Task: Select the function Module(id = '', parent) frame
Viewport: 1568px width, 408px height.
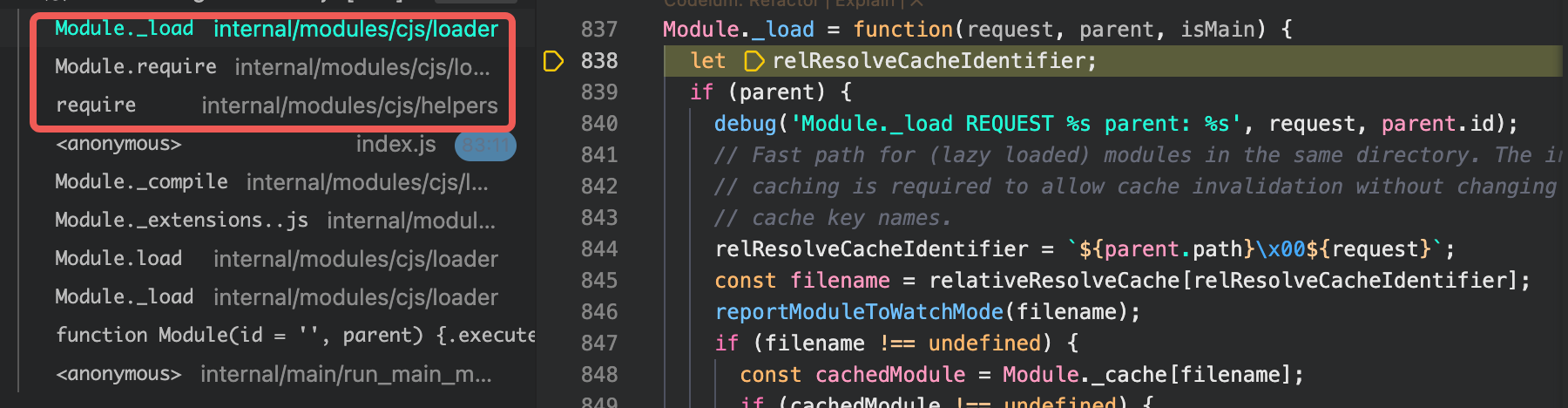Action: pos(277,336)
